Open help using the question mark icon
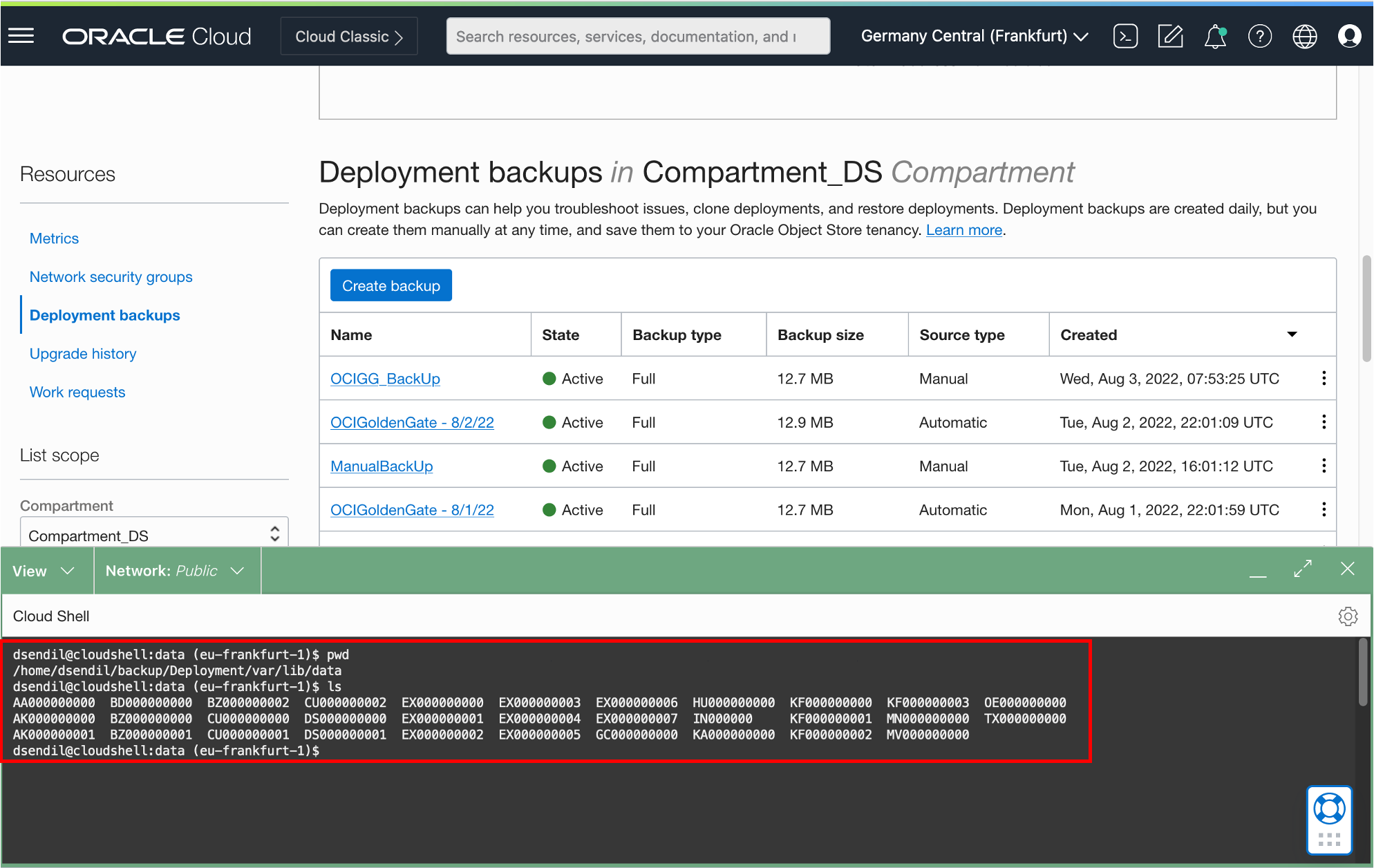The image size is (1374, 868). point(1260,35)
